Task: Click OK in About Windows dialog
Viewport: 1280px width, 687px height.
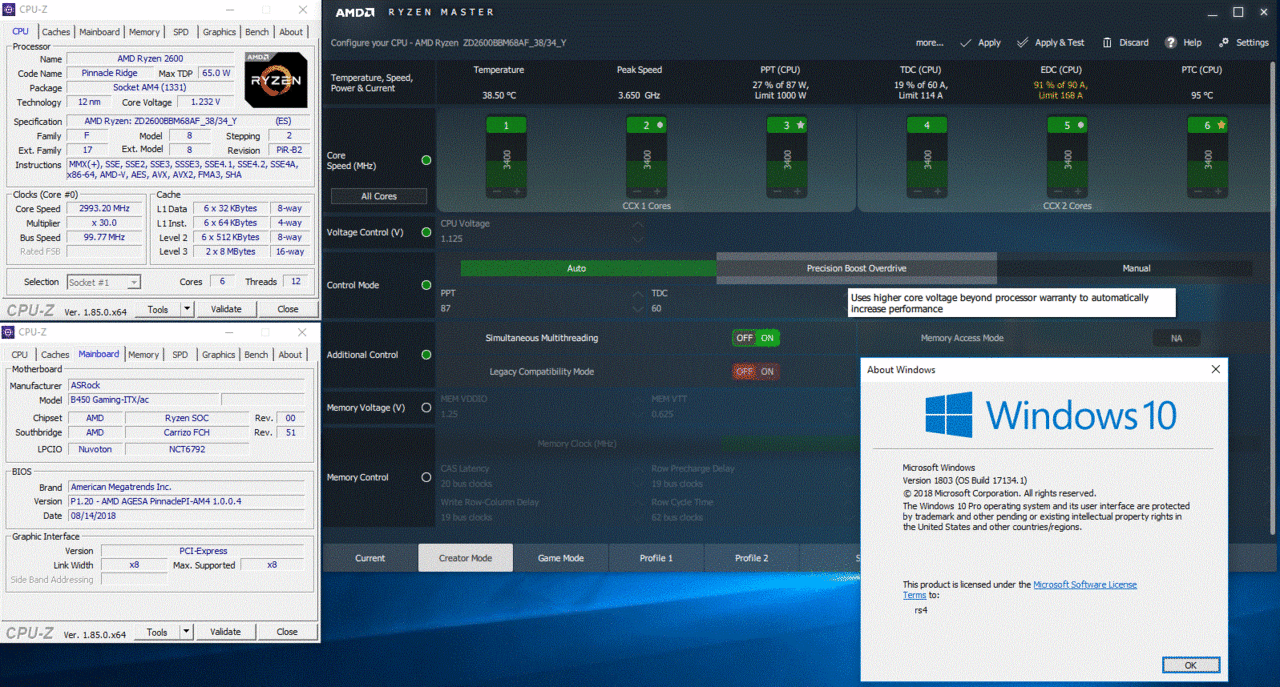Action: (1190, 665)
